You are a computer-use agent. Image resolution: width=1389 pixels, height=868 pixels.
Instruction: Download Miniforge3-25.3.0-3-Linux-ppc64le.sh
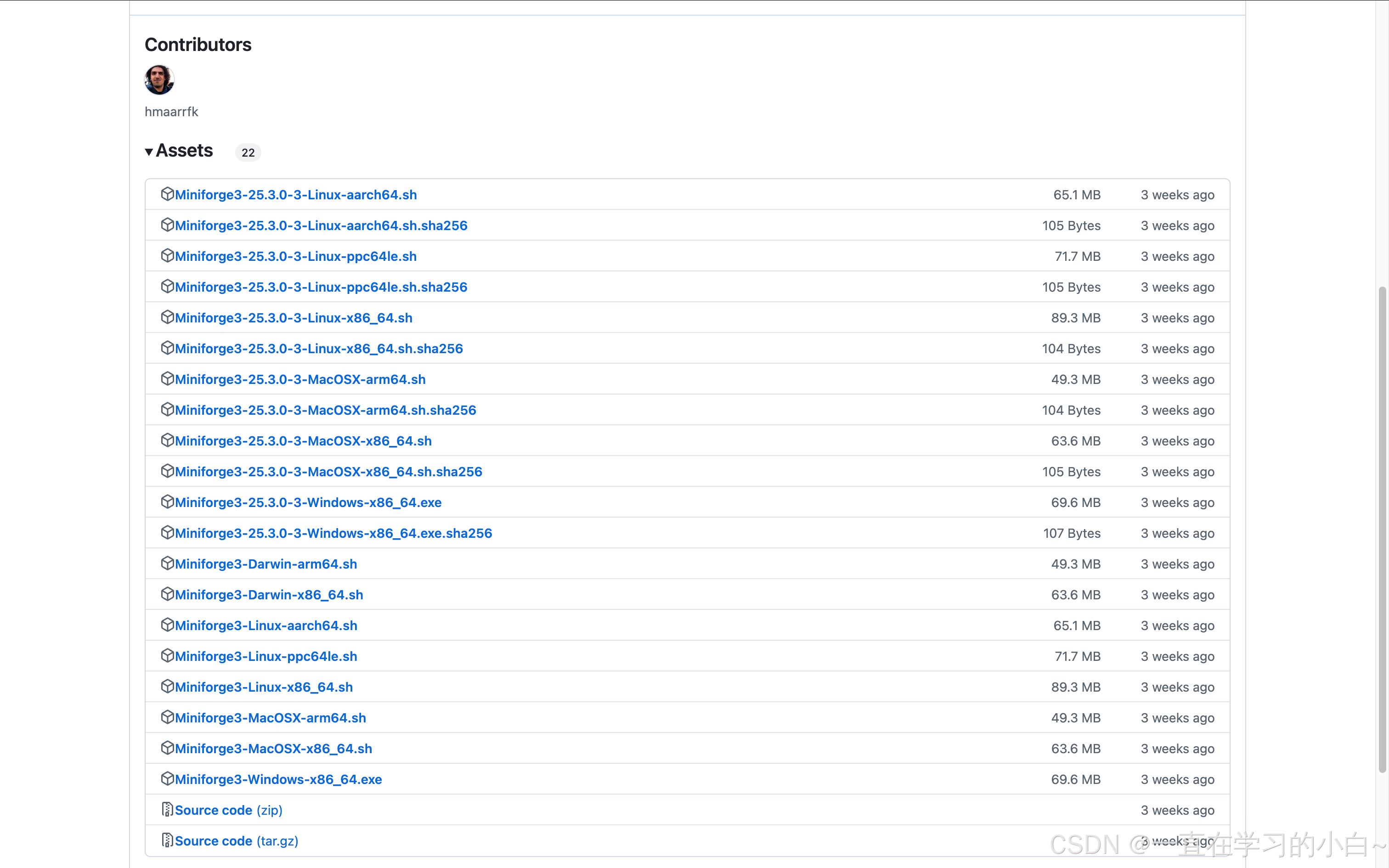[296, 257]
